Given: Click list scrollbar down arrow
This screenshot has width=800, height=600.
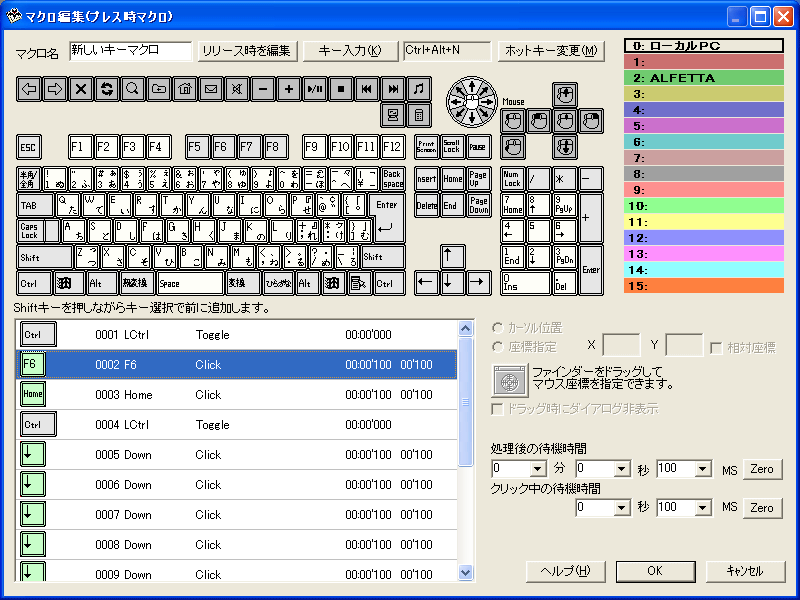Looking at the screenshot, I should (x=465, y=573).
